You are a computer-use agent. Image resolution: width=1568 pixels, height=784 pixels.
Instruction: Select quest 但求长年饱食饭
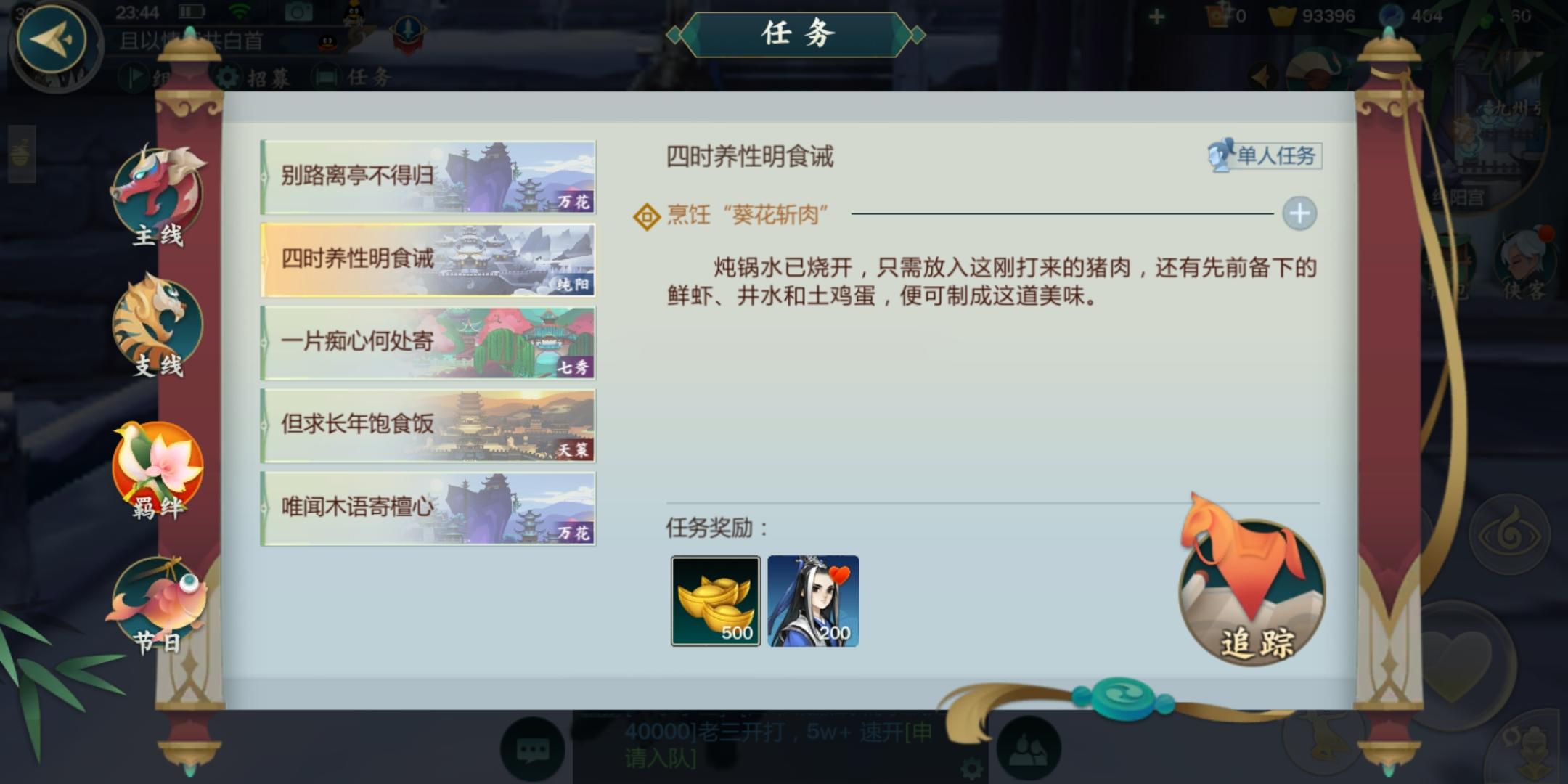[428, 425]
